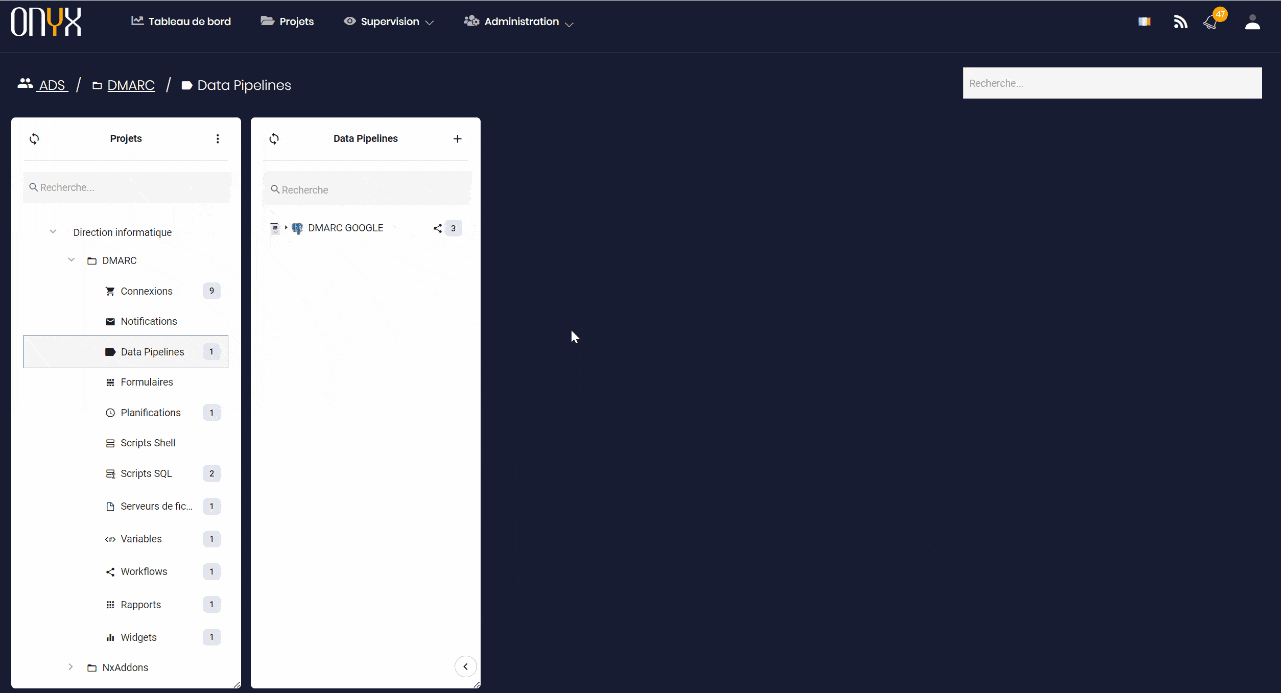The height and width of the screenshot is (693, 1281).
Task: Expand the NxAddons folder
Action: point(71,667)
